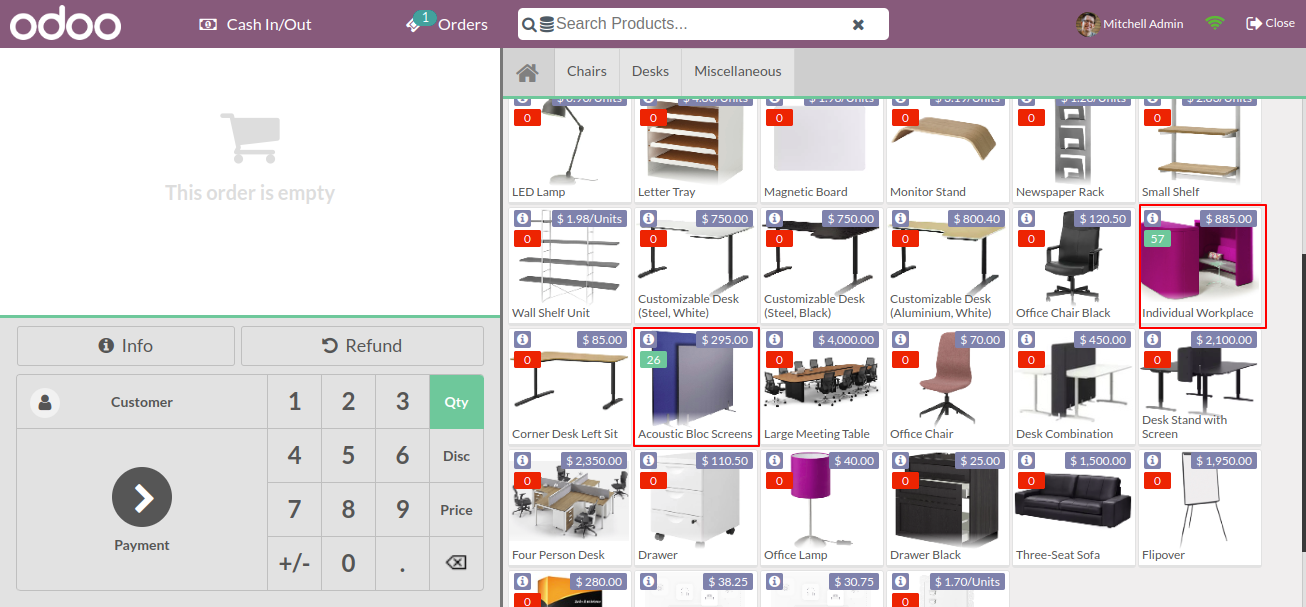Screen dimensions: 1306x607
Task: Open info icon on Four Person Desk card
Action: [x=522, y=460]
